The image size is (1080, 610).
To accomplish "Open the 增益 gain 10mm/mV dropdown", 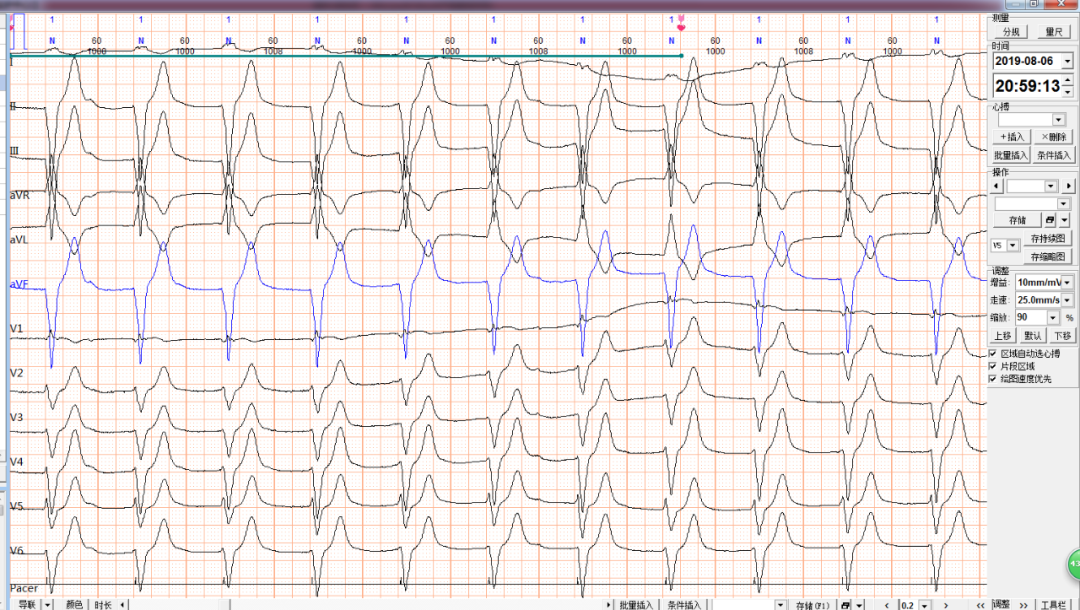I will (1066, 282).
